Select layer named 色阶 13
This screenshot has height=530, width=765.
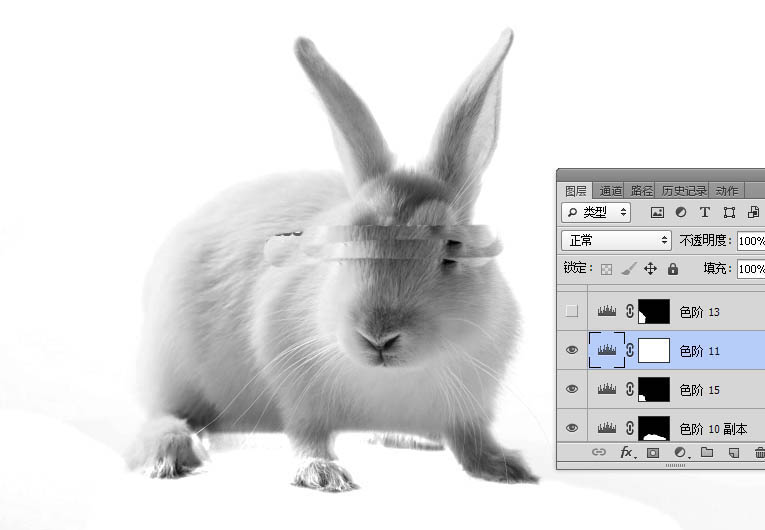(700, 312)
